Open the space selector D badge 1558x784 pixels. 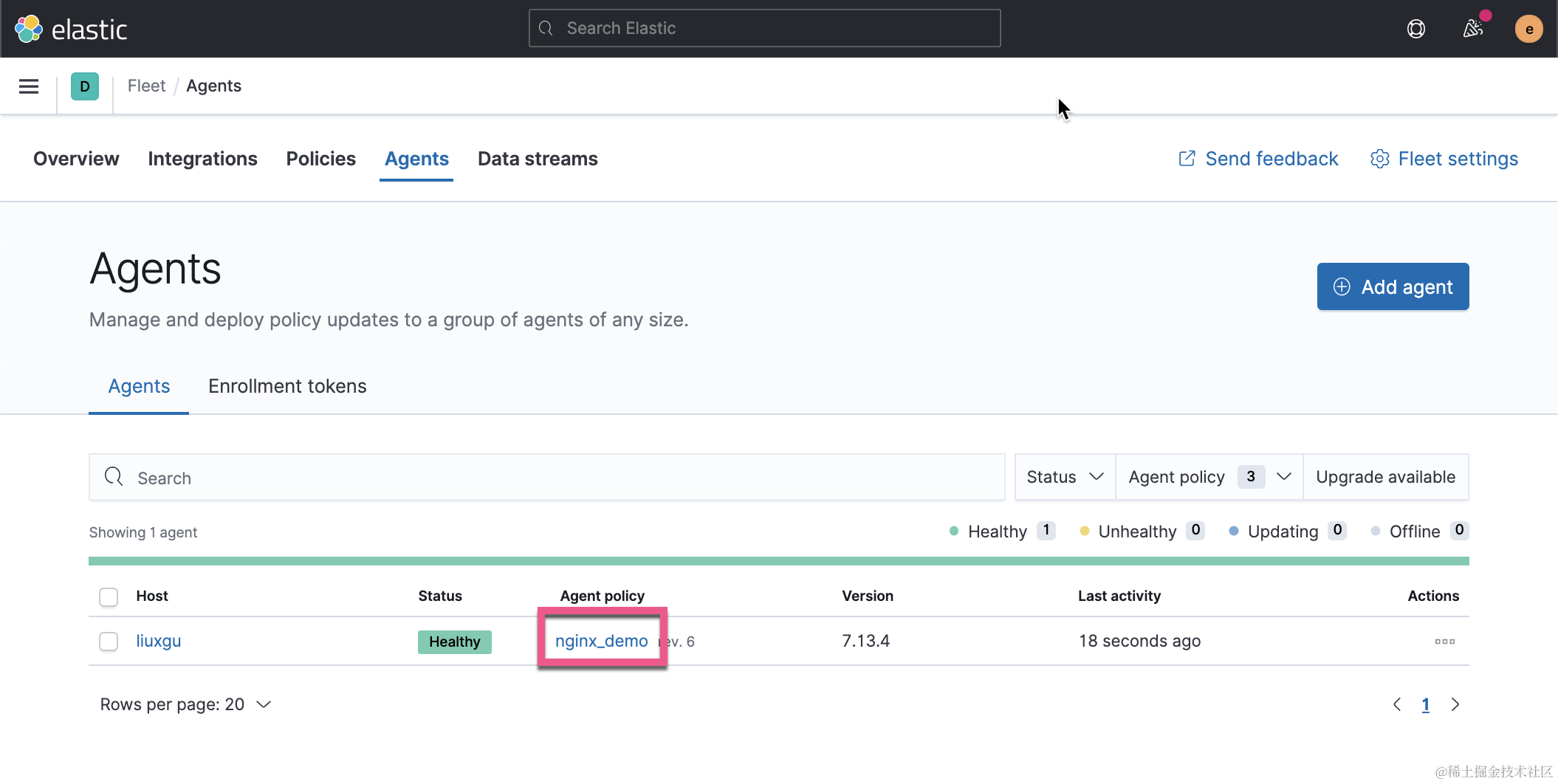[85, 86]
